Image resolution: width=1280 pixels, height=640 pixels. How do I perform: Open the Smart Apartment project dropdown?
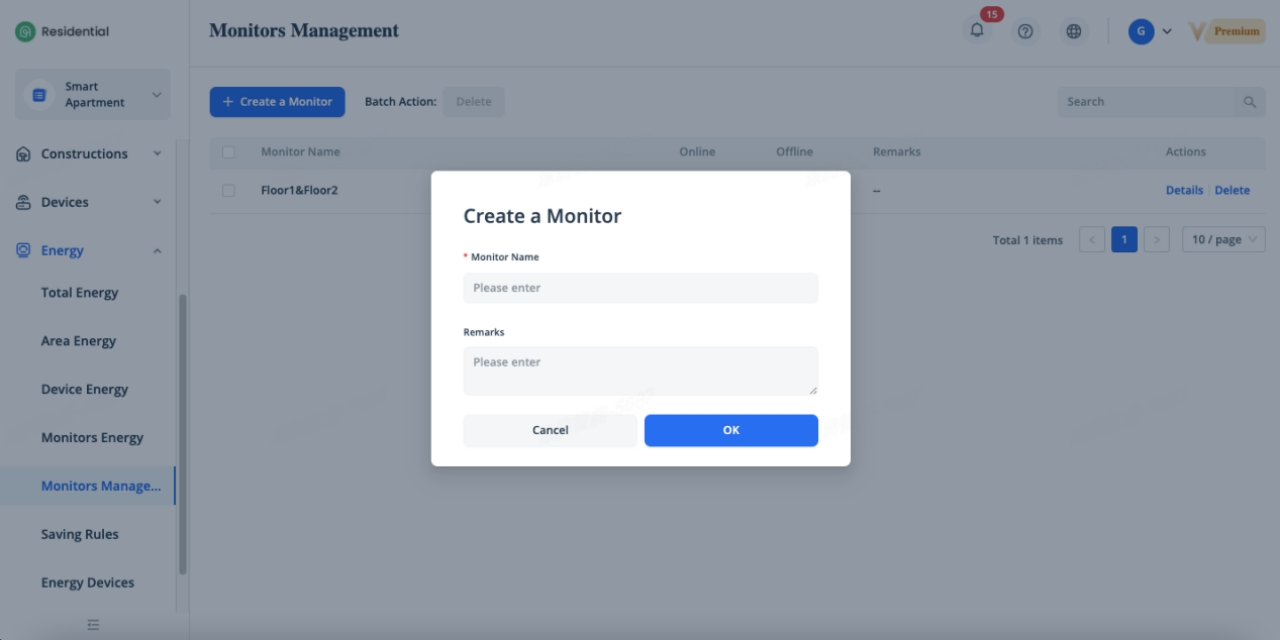click(94, 95)
